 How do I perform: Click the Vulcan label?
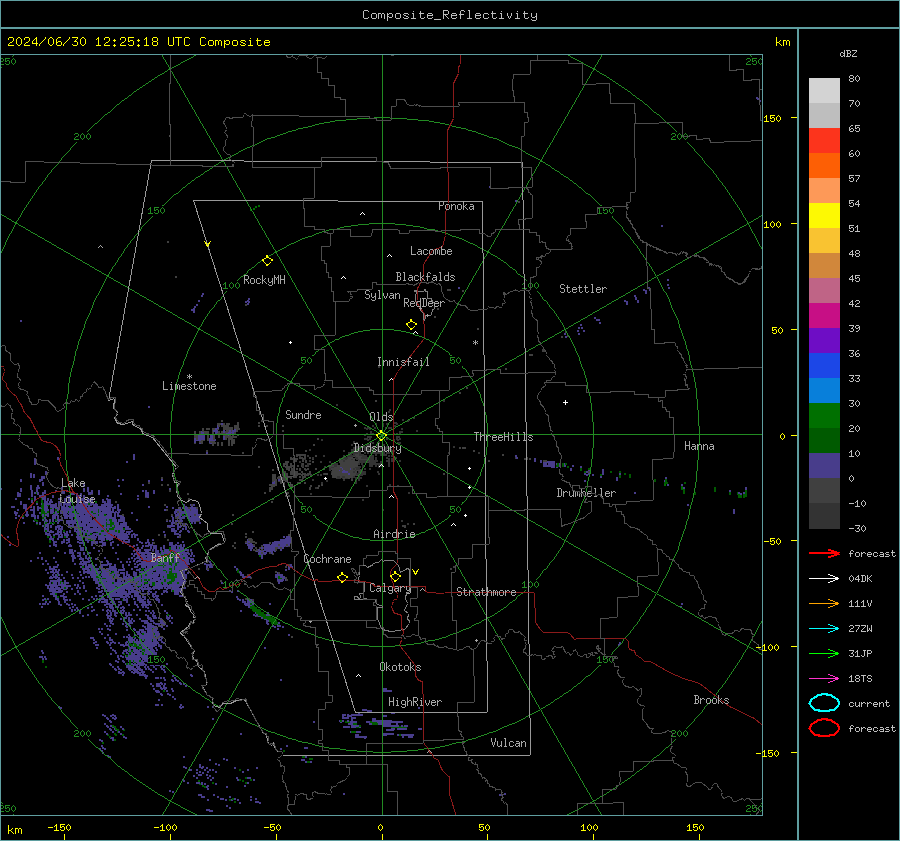(x=508, y=743)
